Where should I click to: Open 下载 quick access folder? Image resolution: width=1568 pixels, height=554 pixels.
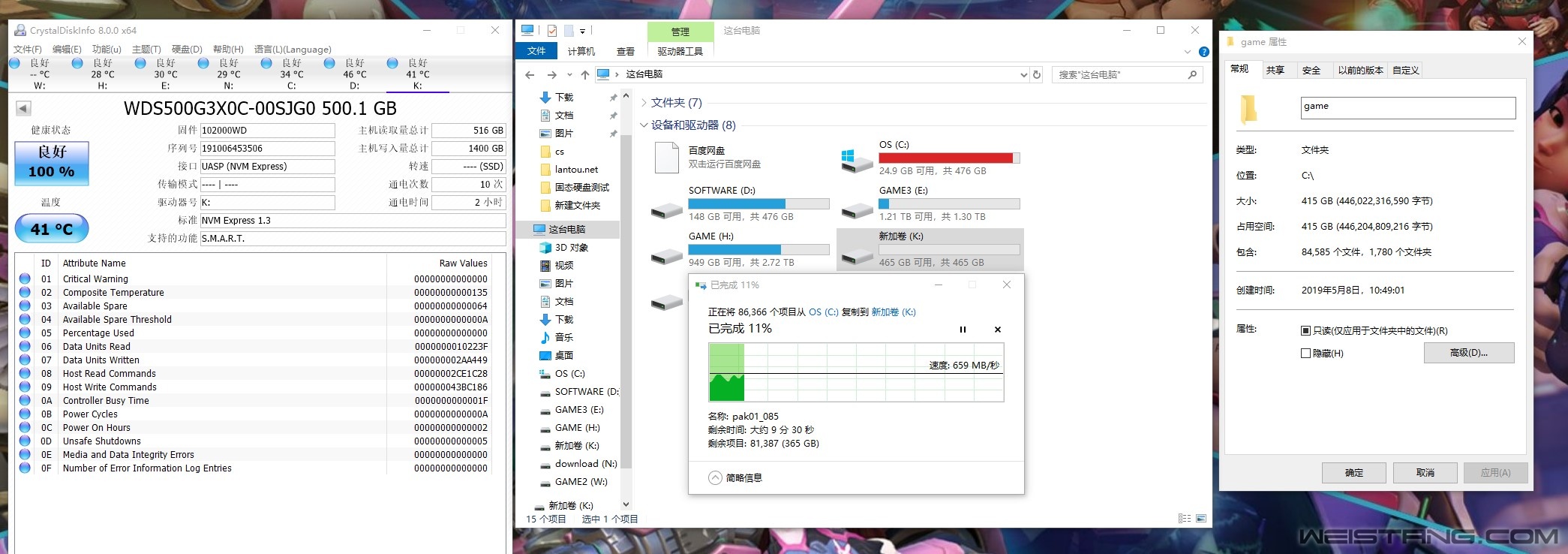(x=564, y=98)
